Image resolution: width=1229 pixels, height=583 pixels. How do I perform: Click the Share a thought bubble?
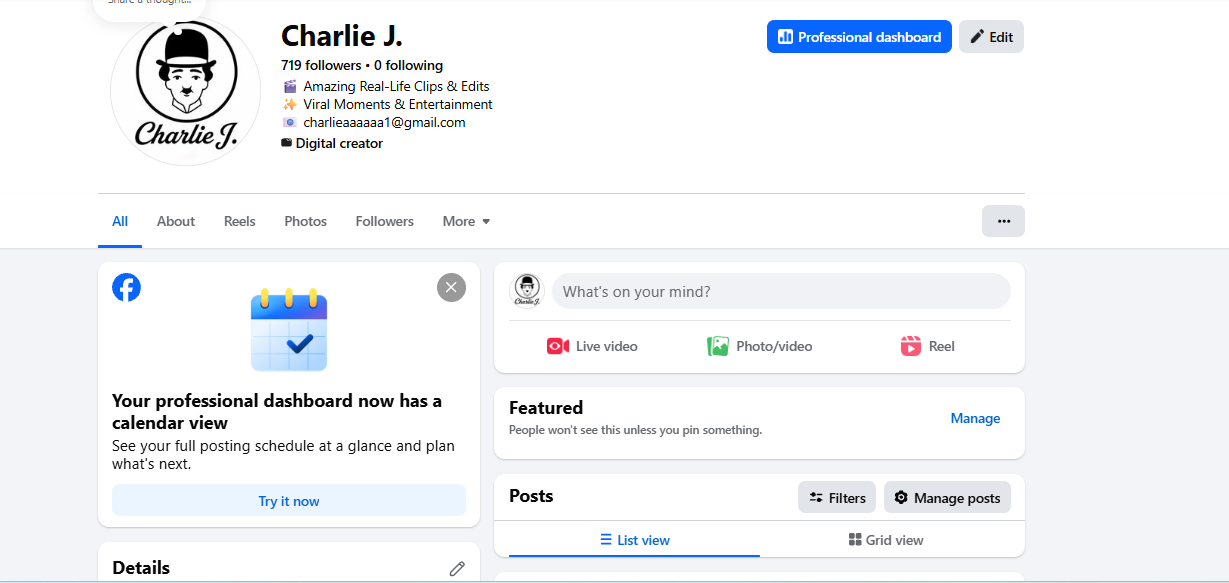pyautogui.click(x=150, y=8)
